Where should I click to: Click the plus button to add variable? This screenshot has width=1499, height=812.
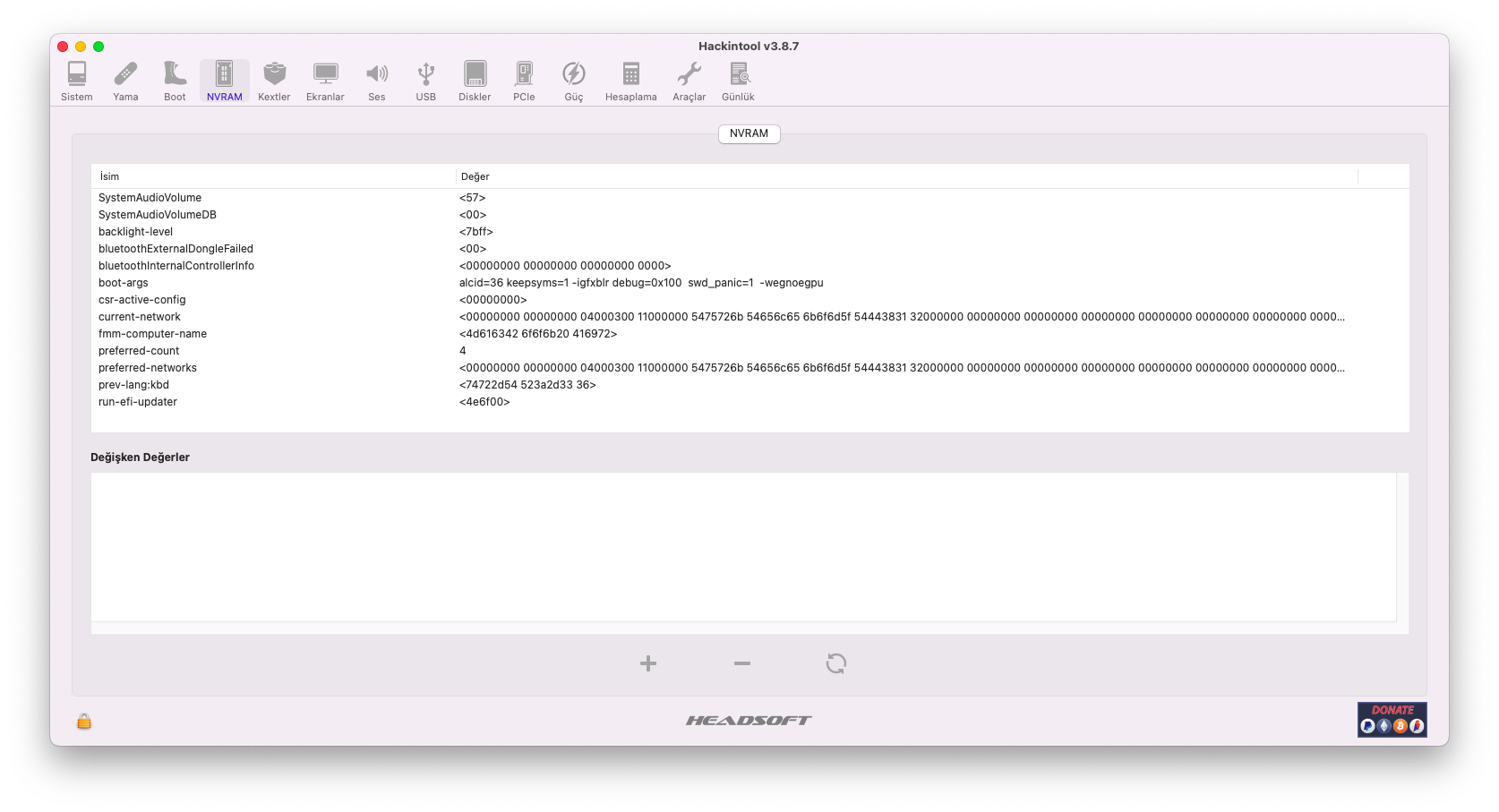[648, 663]
